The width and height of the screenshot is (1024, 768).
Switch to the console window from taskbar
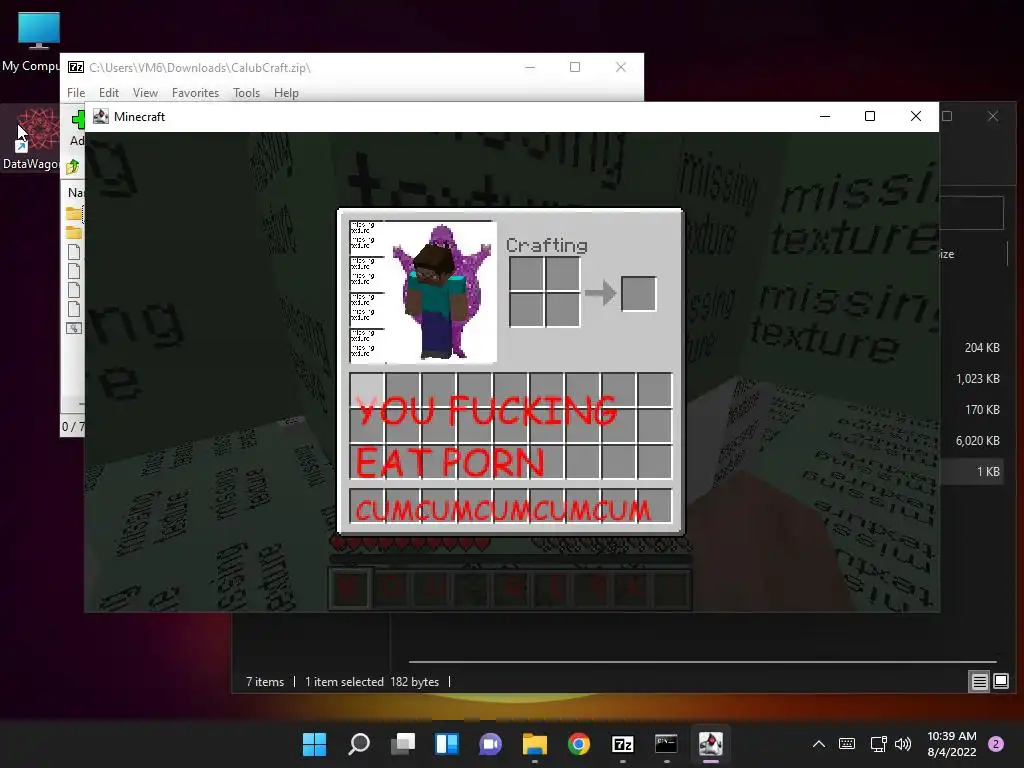[666, 744]
